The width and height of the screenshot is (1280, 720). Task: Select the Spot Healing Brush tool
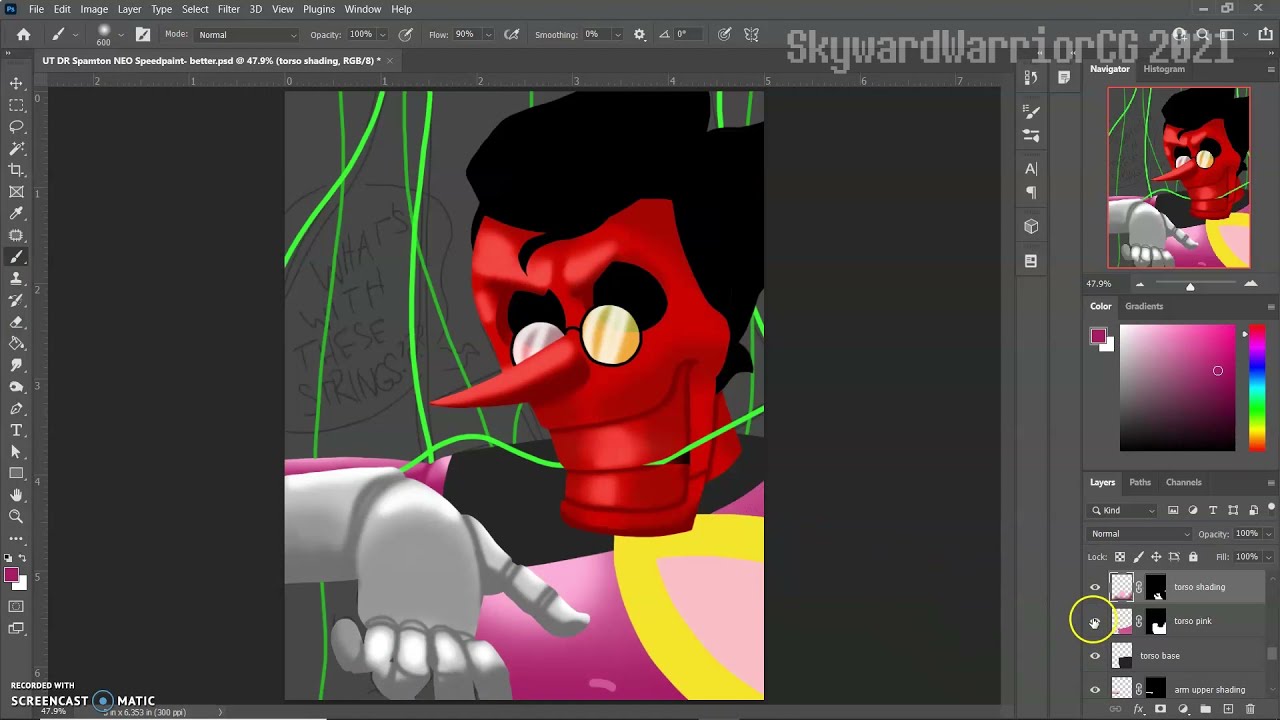pyautogui.click(x=16, y=236)
